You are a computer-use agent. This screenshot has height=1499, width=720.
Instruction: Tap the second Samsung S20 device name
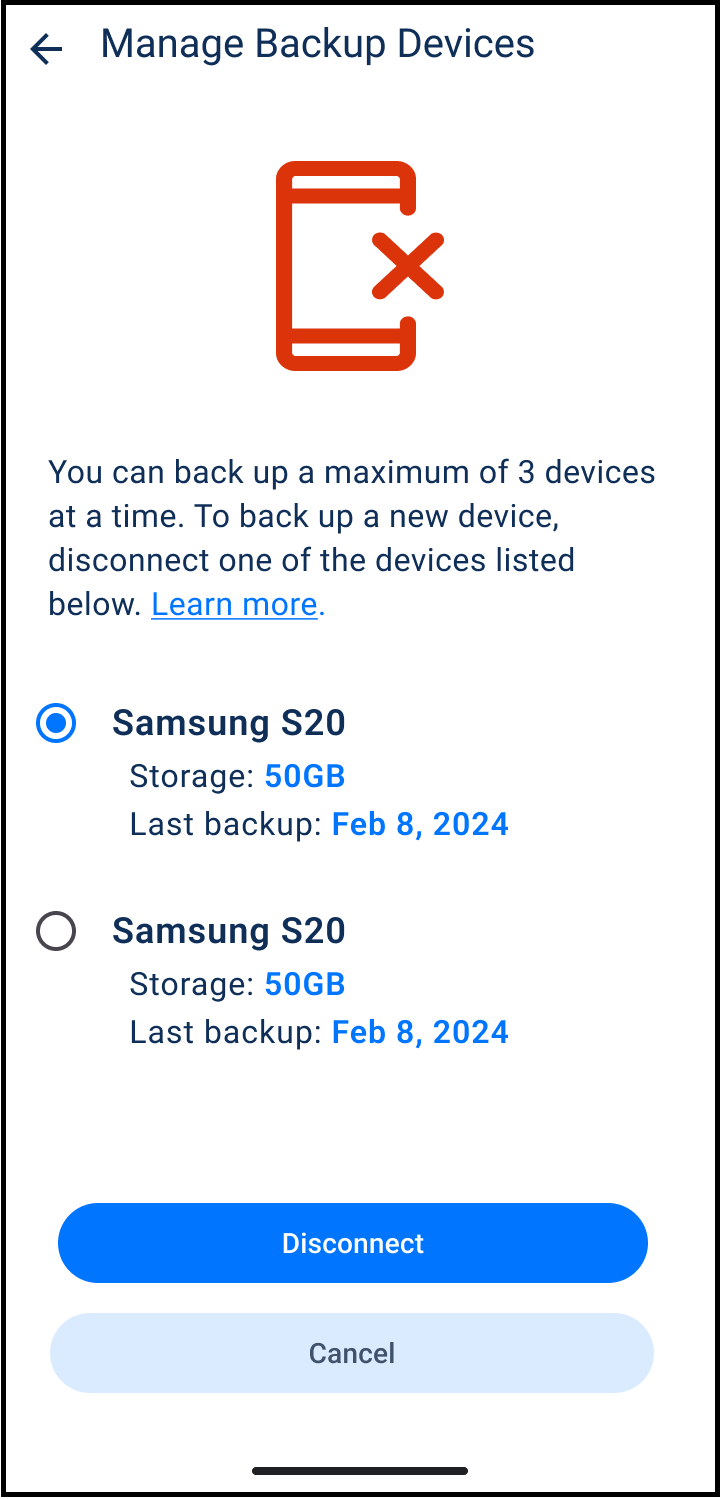click(x=229, y=931)
